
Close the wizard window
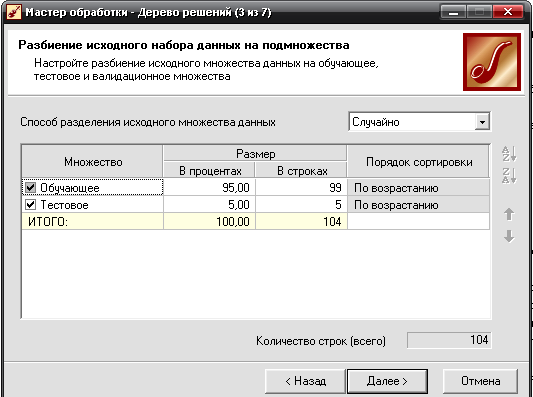pyautogui.click(x=508, y=12)
